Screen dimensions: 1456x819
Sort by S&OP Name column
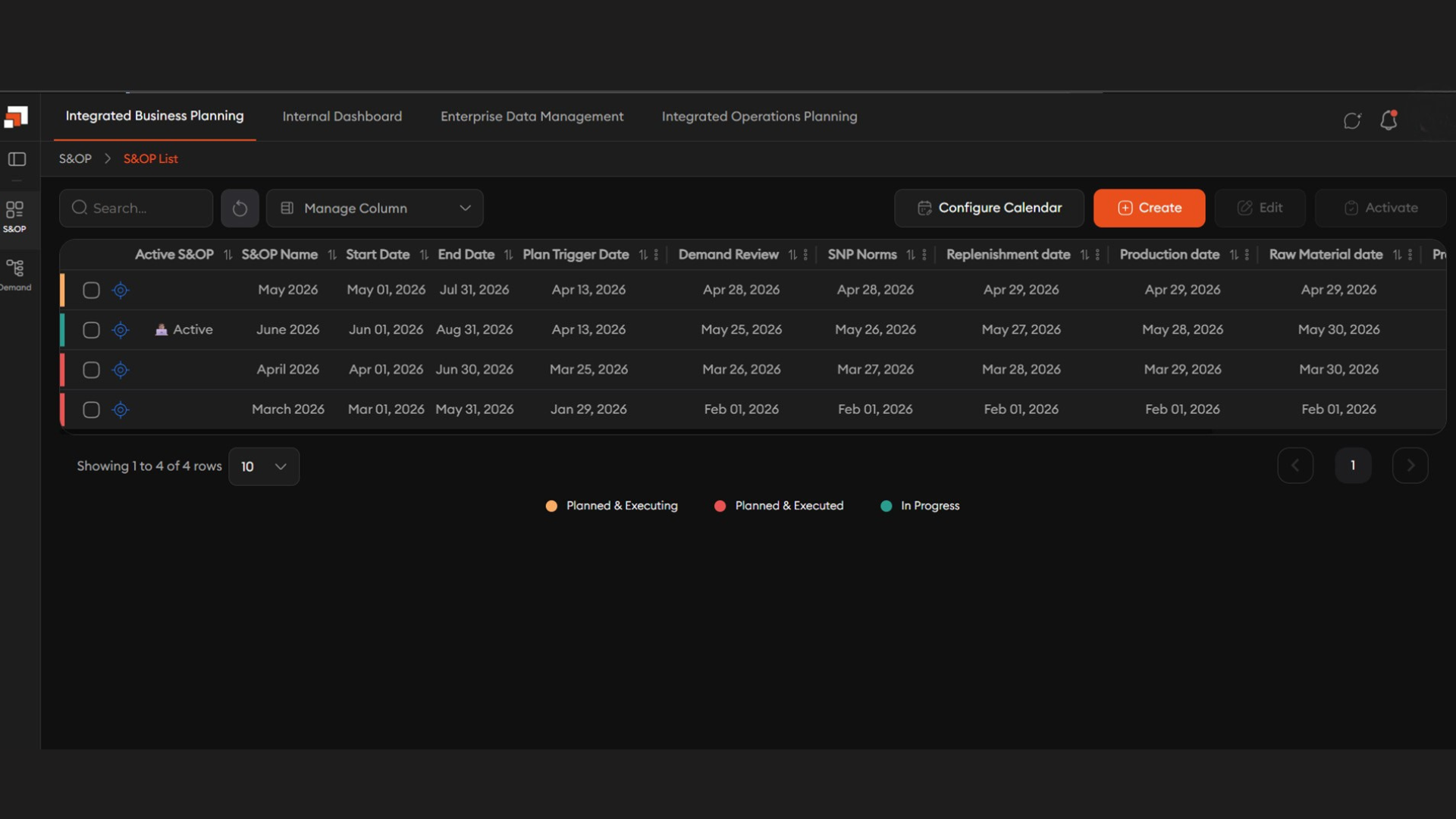331,255
